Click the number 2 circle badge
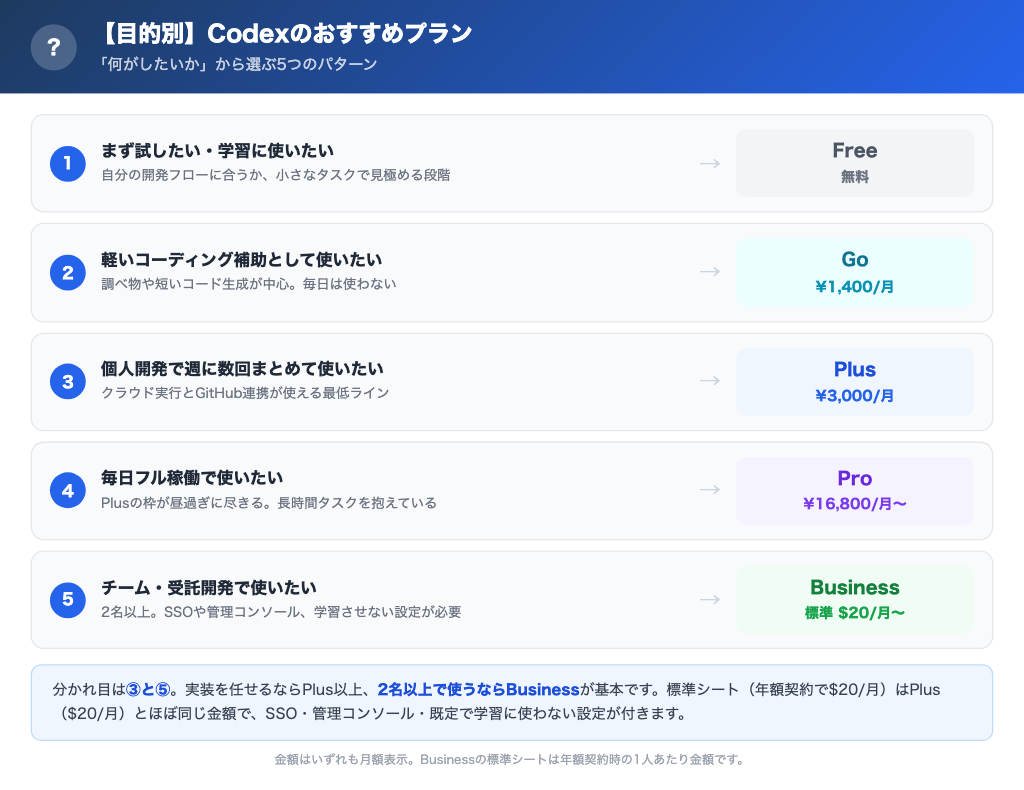Screen dimensions: 1024x790 (x=68, y=272)
